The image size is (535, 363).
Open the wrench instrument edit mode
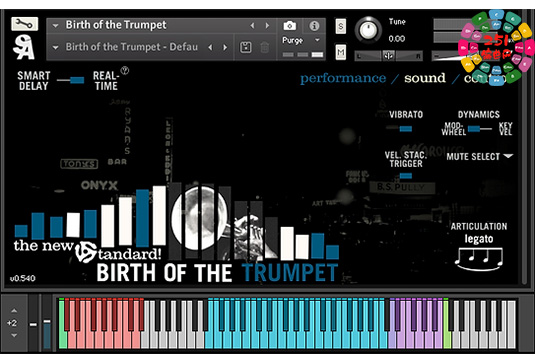click(x=25, y=24)
